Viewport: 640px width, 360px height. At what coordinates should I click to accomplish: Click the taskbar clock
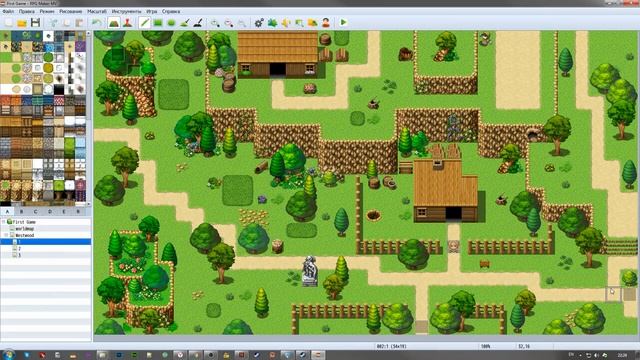pyautogui.click(x=622, y=356)
